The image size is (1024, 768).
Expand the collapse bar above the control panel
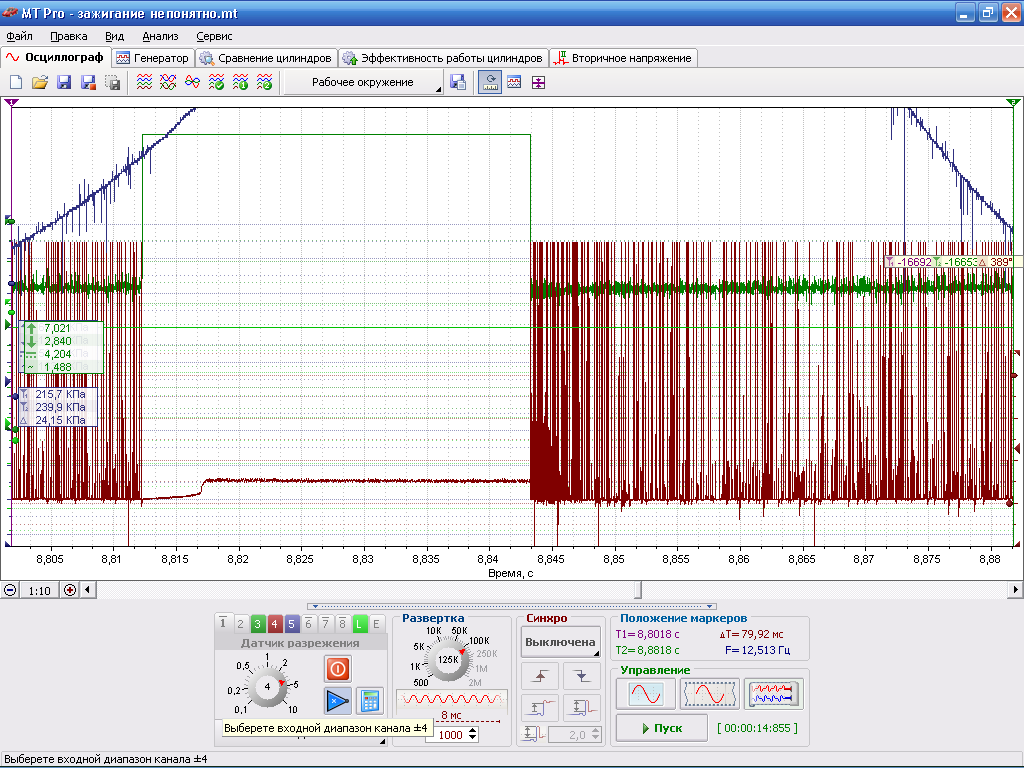click(512, 606)
